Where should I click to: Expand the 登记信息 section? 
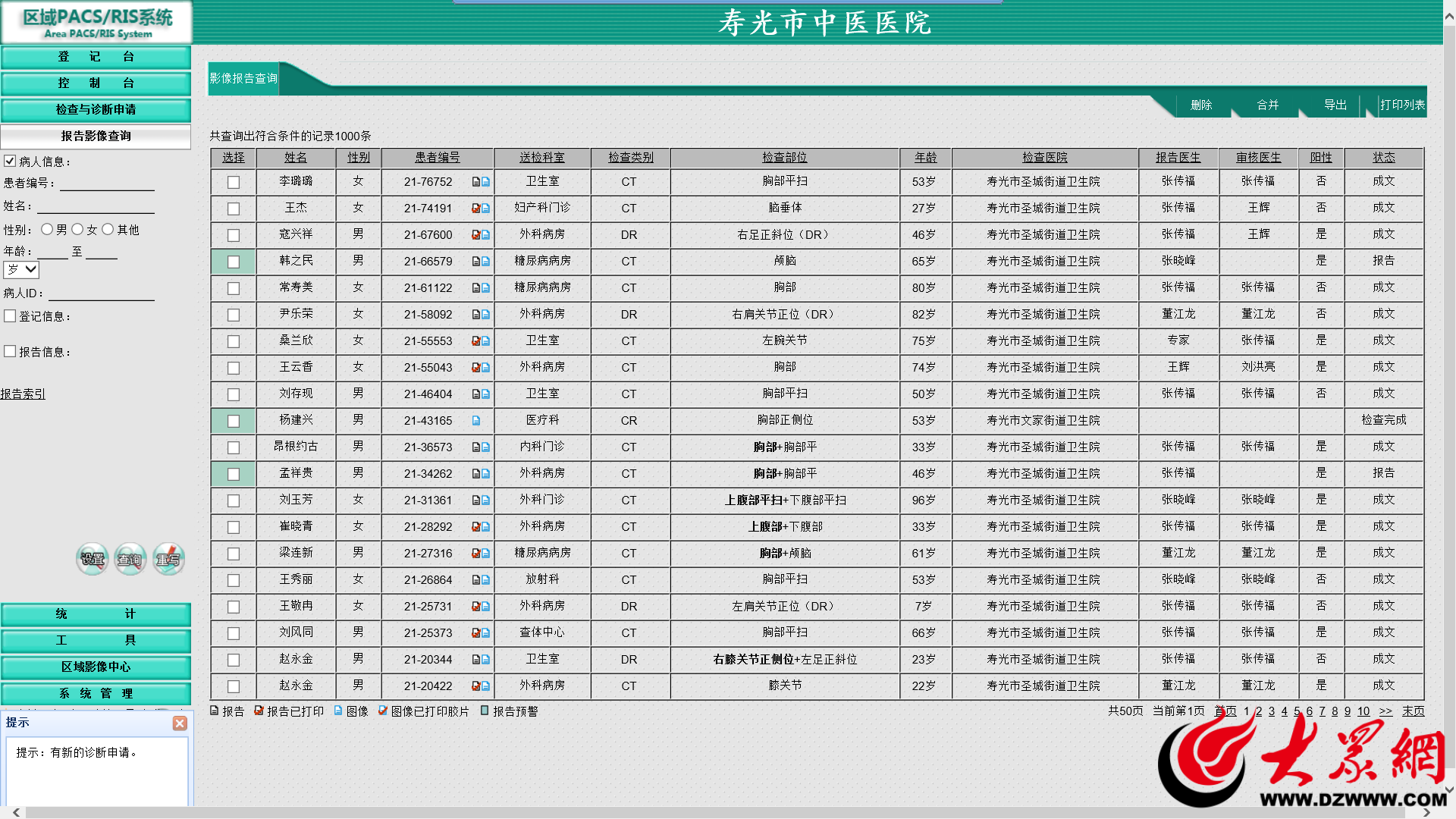[11, 315]
